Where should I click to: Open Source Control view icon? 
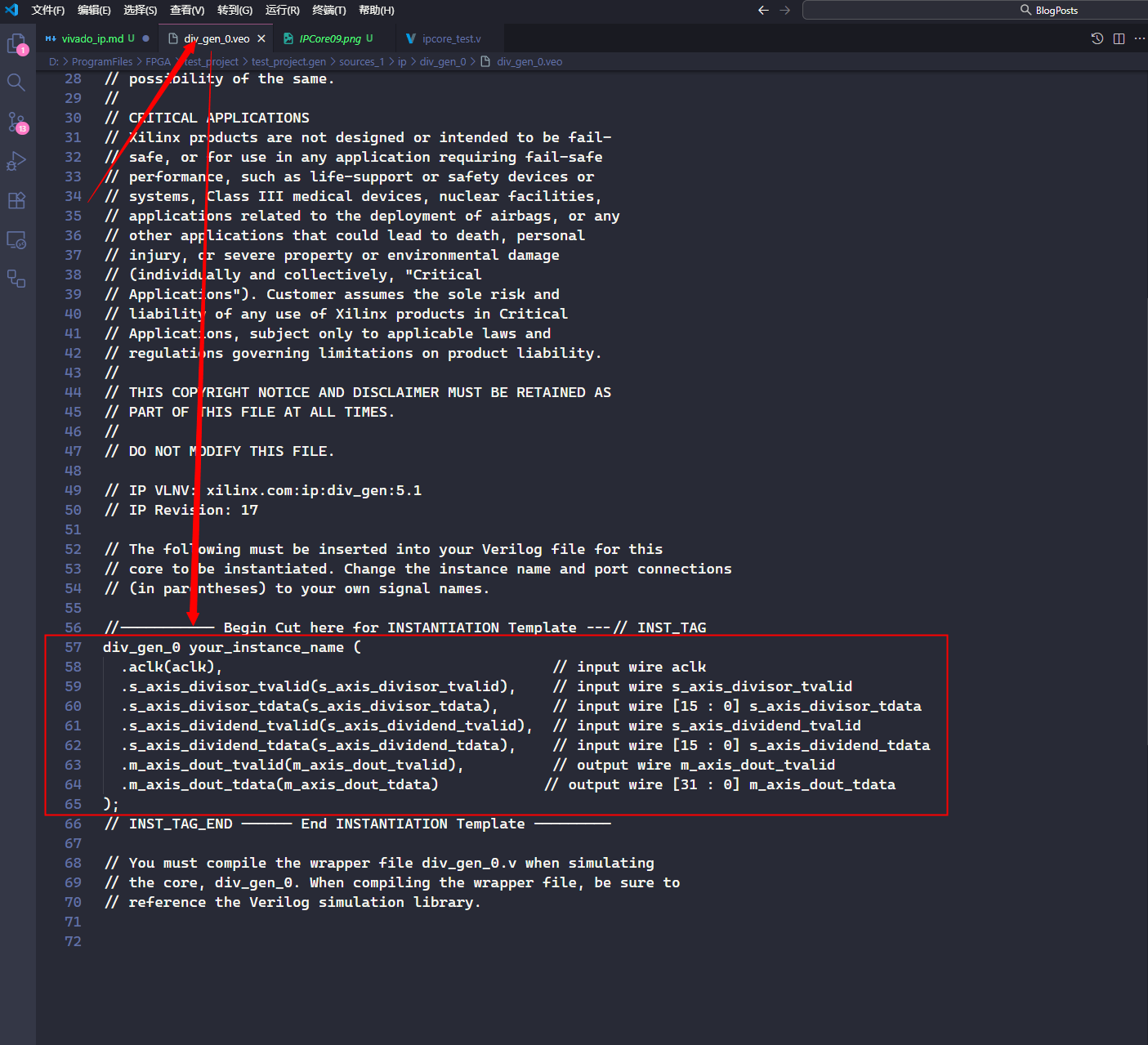16,123
